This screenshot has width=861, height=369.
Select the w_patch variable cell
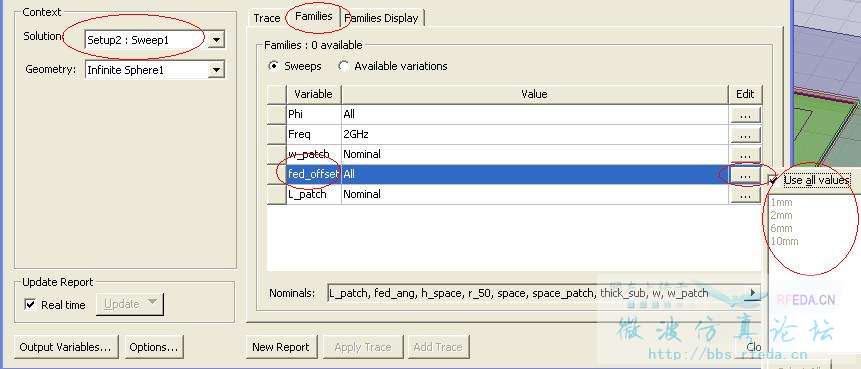pyautogui.click(x=314, y=154)
